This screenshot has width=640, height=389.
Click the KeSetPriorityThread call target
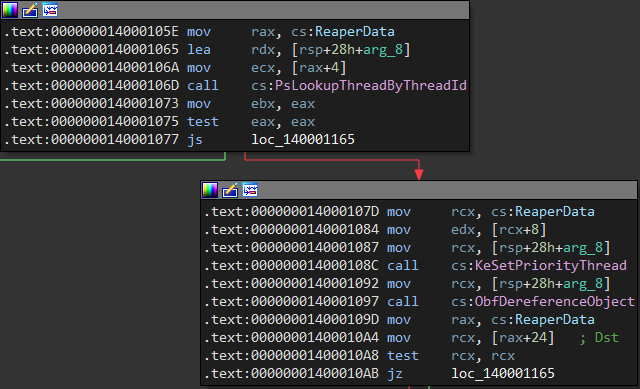point(551,266)
